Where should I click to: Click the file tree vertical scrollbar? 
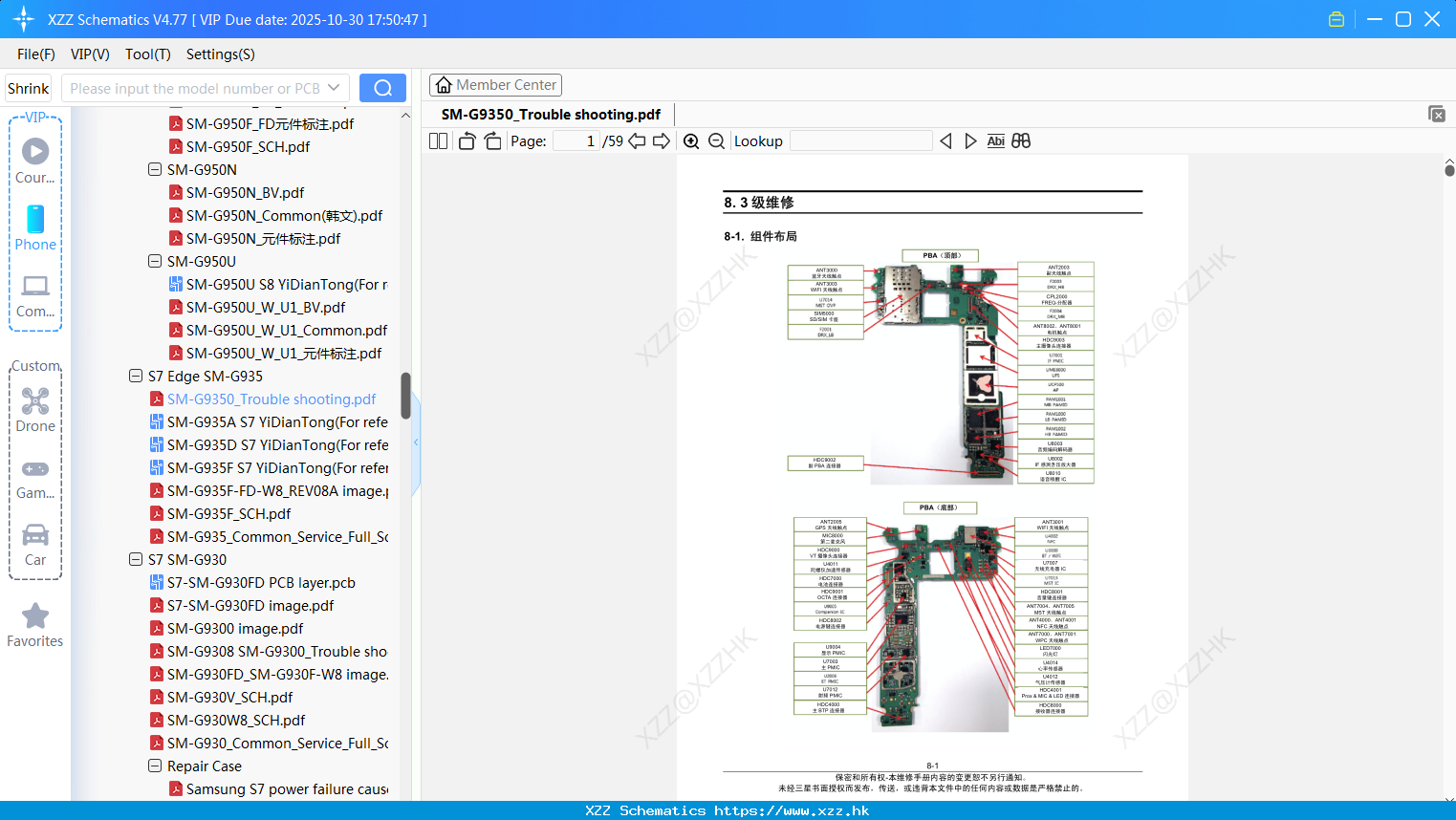click(x=405, y=396)
